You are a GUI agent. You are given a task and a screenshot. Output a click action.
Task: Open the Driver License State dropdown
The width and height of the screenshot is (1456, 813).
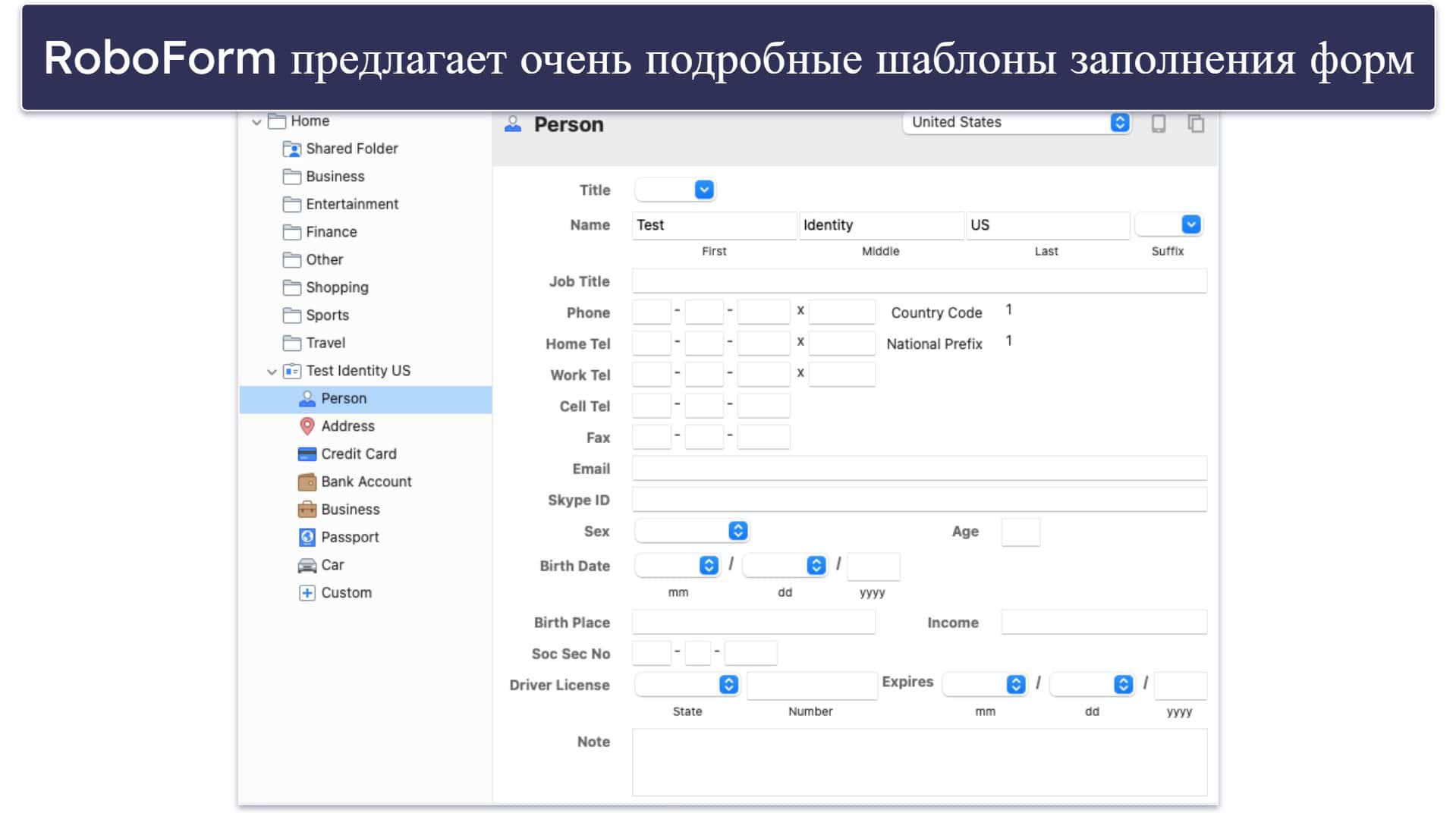click(687, 685)
